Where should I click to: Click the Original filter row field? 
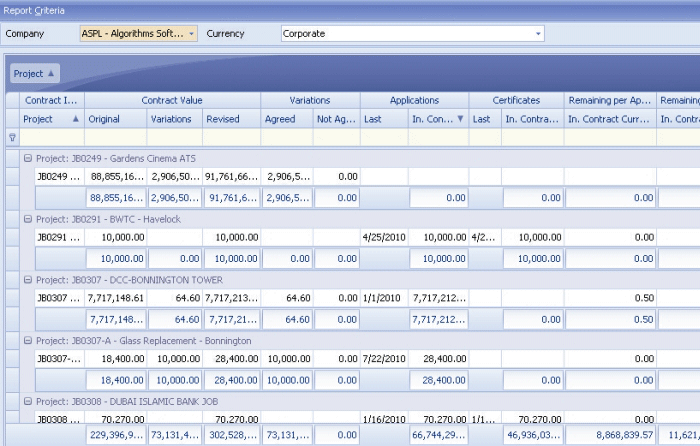(x=116, y=138)
